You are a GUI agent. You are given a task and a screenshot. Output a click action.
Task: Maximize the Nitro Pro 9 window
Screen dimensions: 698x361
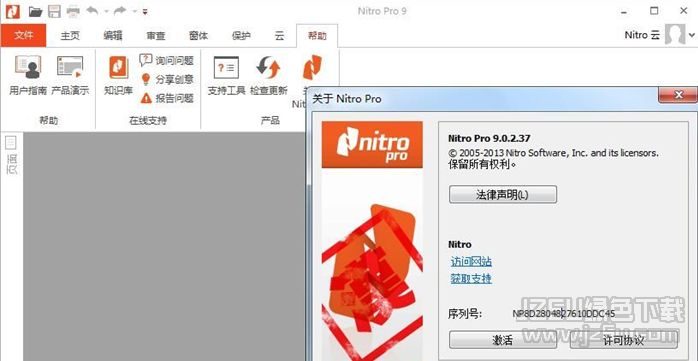pyautogui.click(x=654, y=11)
